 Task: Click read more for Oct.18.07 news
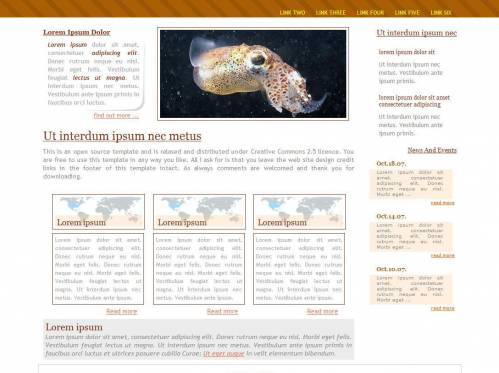pos(442,203)
